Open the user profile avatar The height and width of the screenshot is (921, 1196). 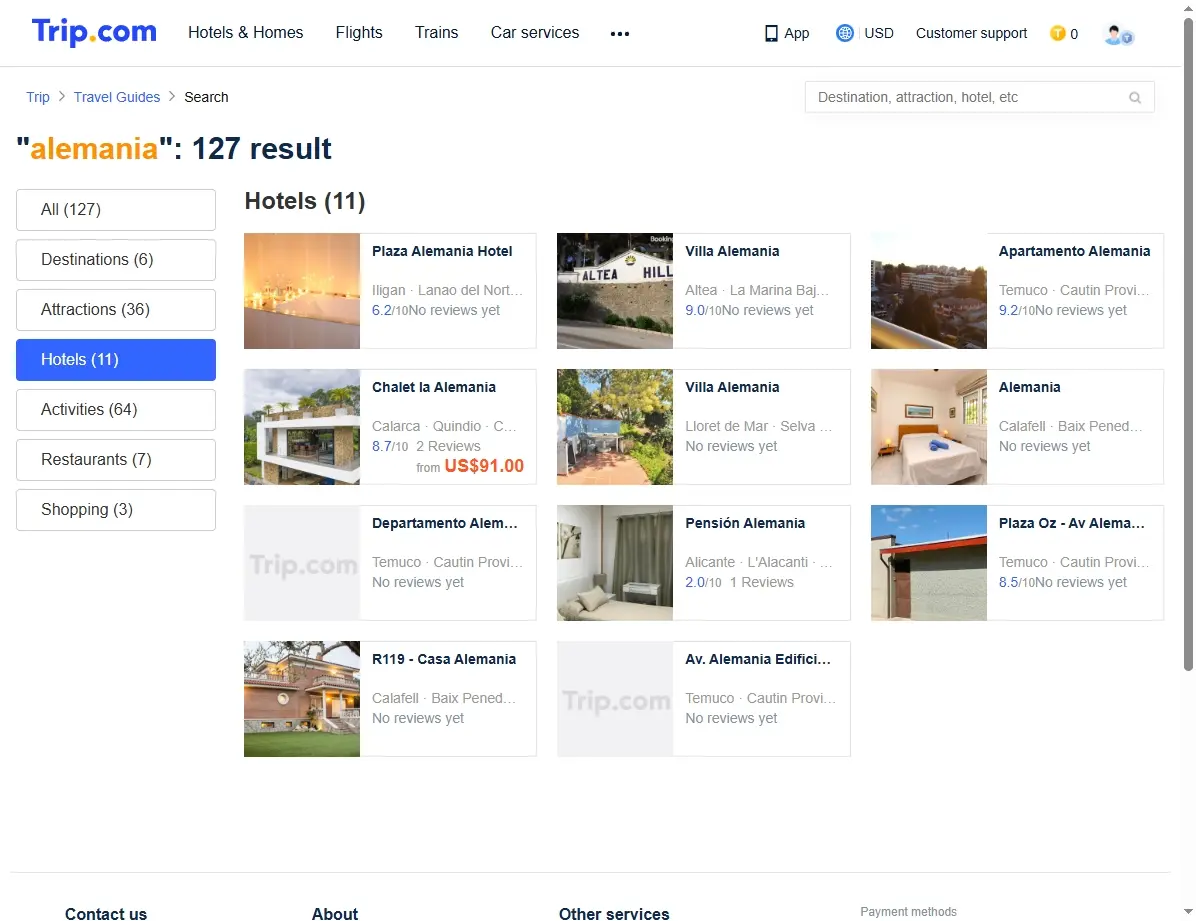click(x=1118, y=34)
